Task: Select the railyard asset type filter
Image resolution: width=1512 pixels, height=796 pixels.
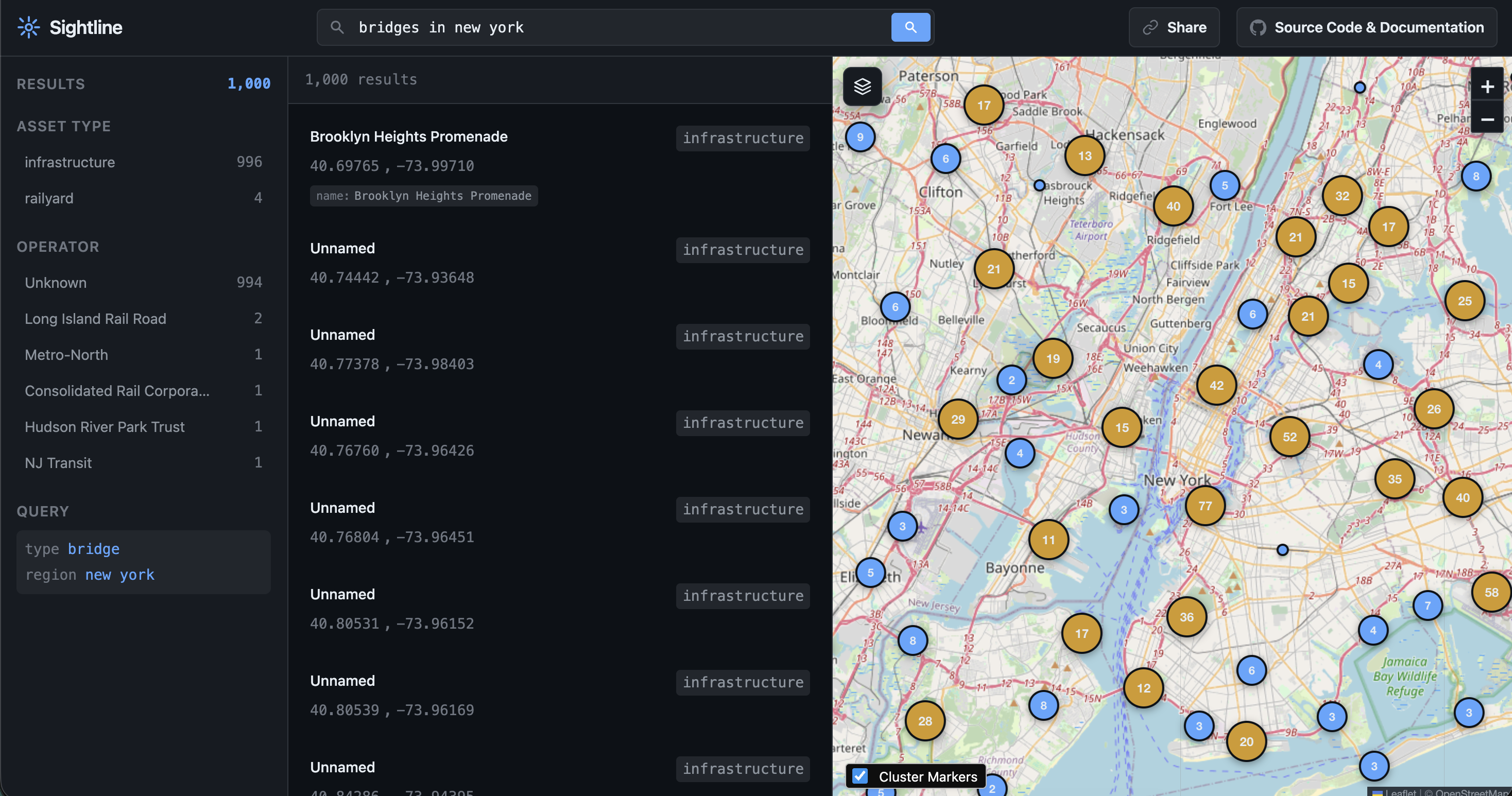Action: [x=49, y=198]
